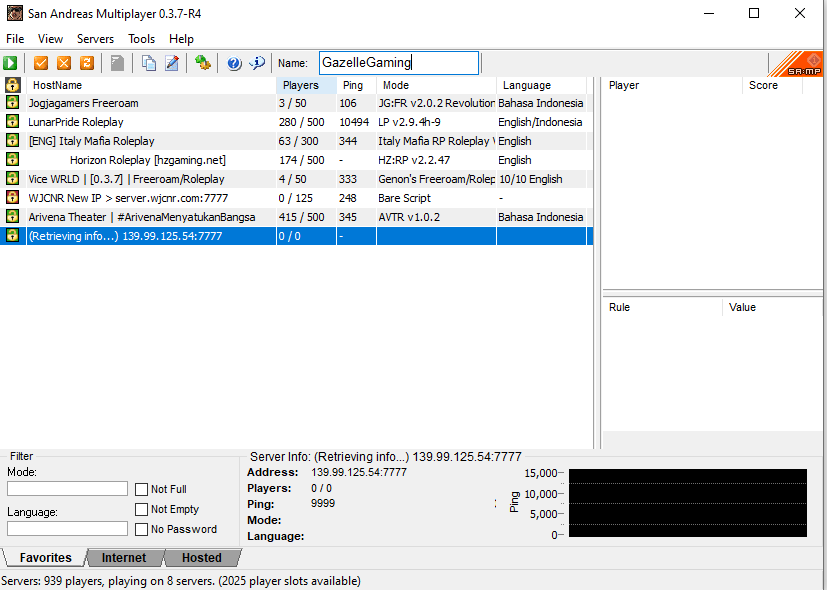This screenshot has height=590, width=827.
Task: Click the orange checkmark Add Server icon
Action: (x=41, y=63)
